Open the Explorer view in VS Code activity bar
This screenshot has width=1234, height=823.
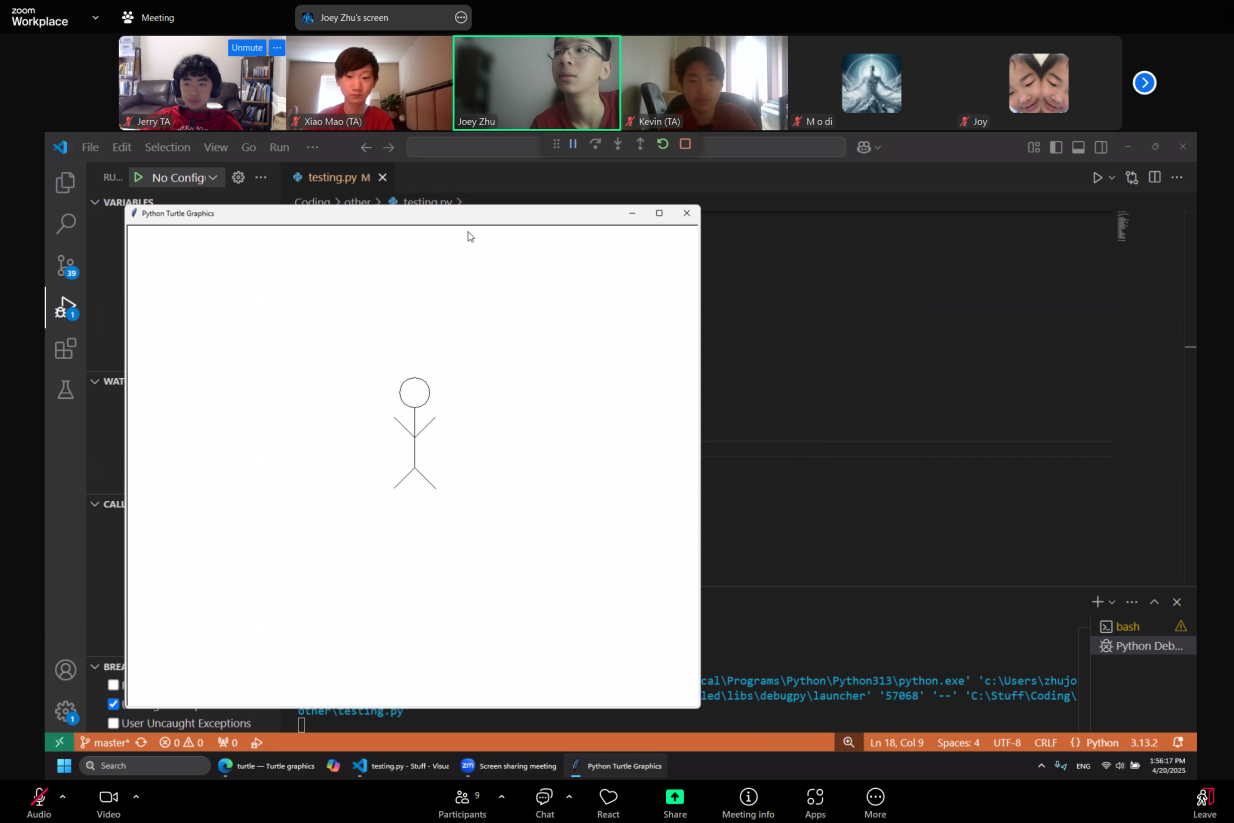(x=65, y=182)
